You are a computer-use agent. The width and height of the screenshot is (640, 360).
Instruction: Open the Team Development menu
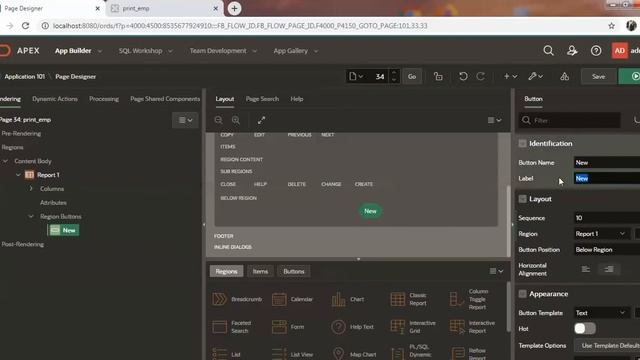point(223,51)
